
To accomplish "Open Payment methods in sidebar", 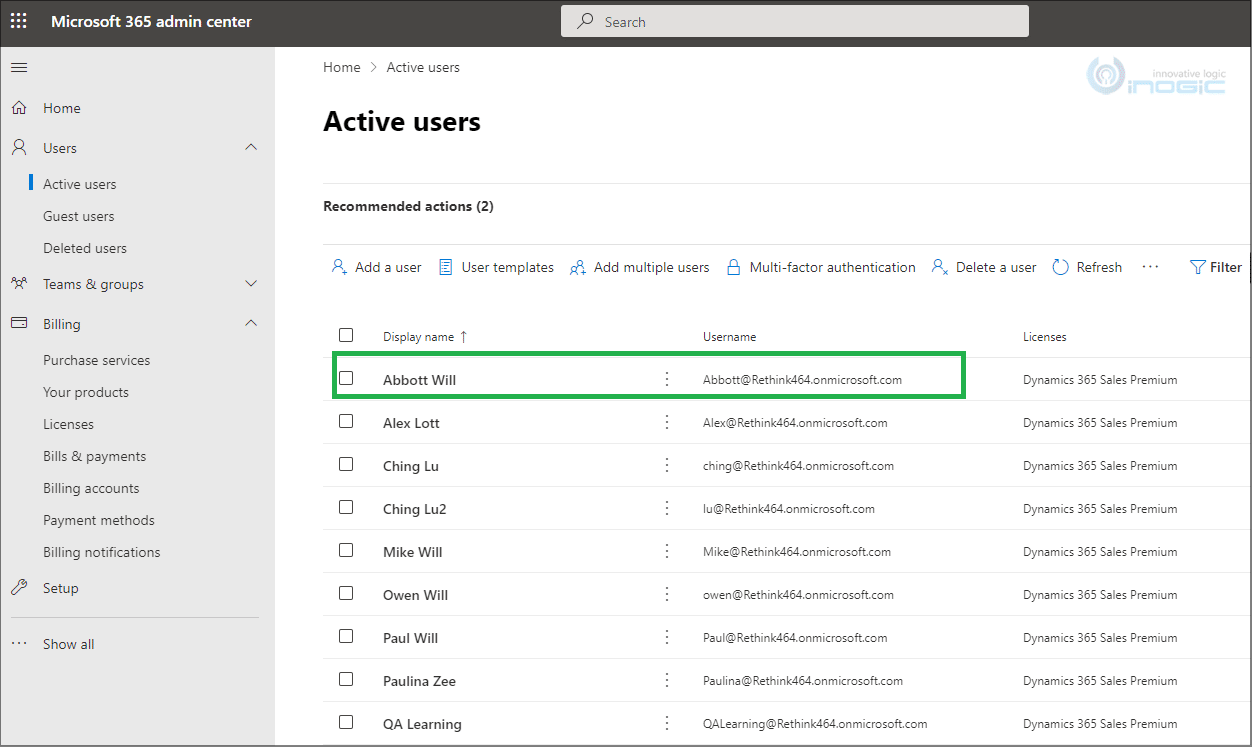I will click(x=99, y=520).
